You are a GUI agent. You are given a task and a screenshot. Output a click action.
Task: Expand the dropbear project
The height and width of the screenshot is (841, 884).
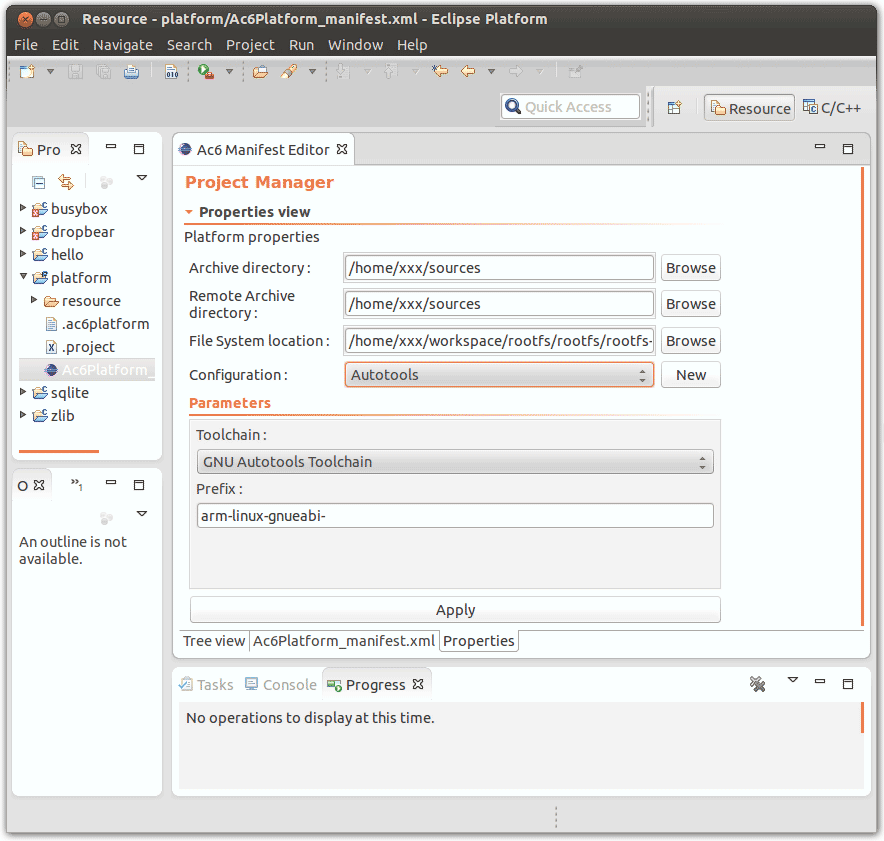tap(23, 231)
